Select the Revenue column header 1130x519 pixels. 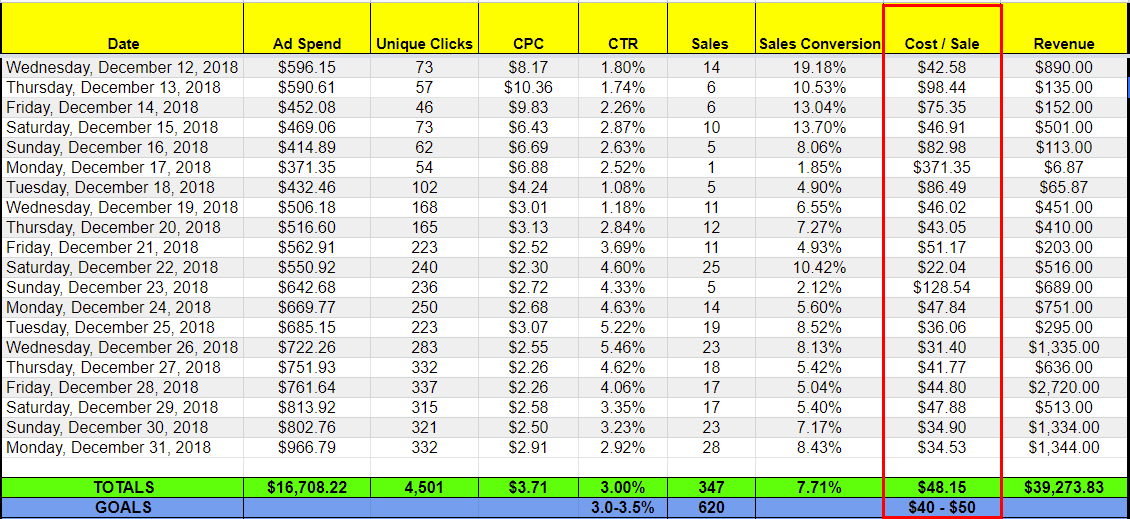[x=1064, y=30]
